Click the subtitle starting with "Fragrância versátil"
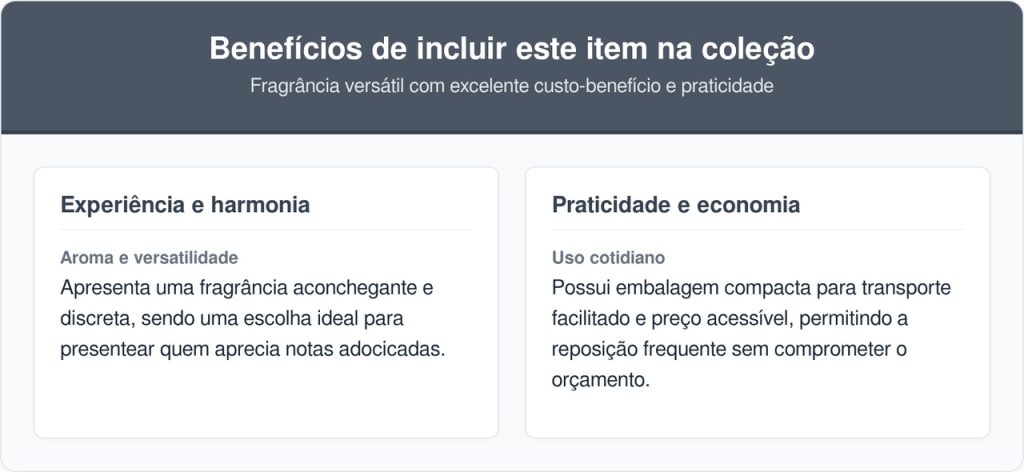The height and width of the screenshot is (472, 1024). click(511, 86)
